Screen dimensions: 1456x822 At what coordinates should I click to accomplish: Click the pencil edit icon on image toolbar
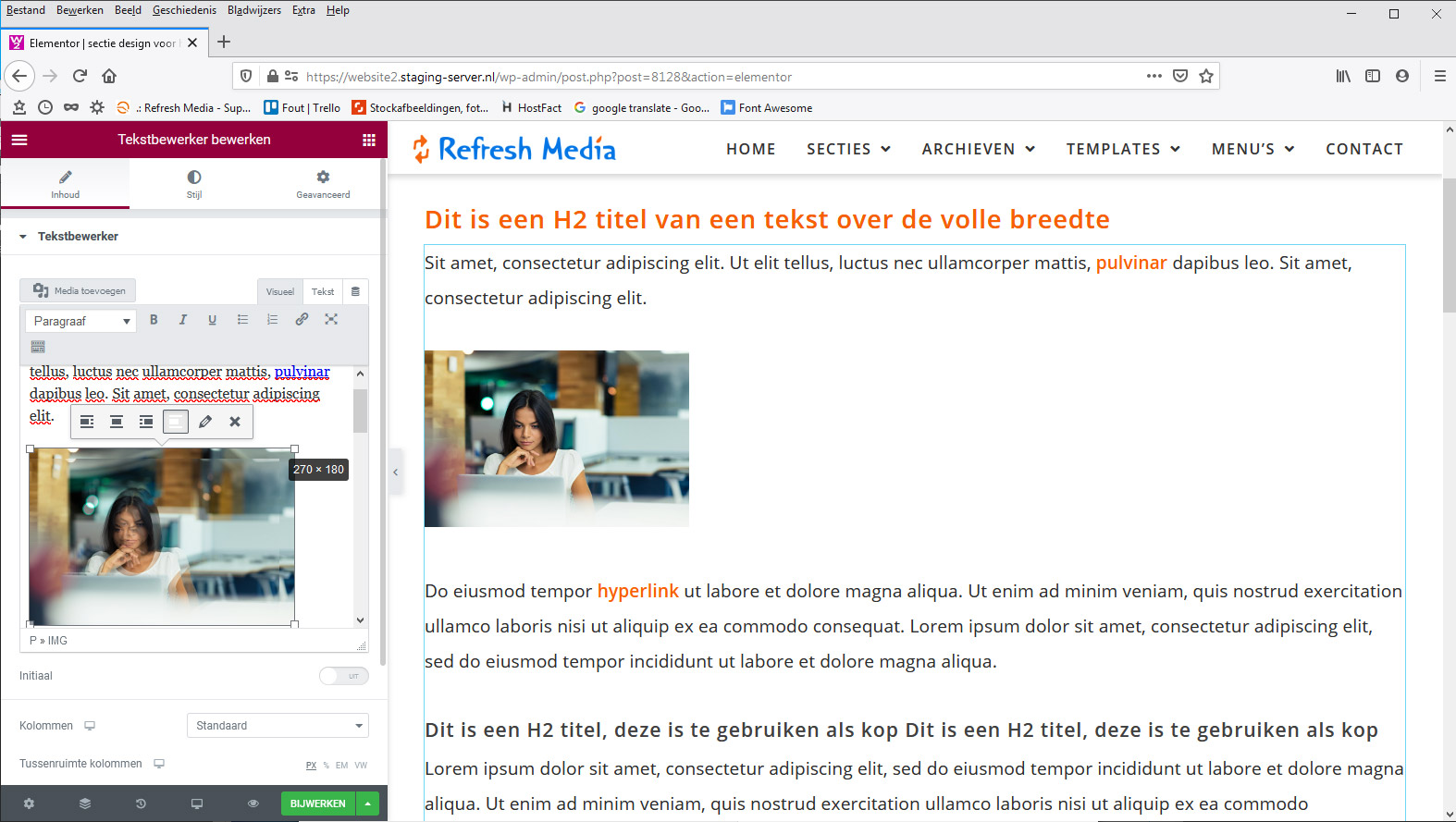(205, 422)
